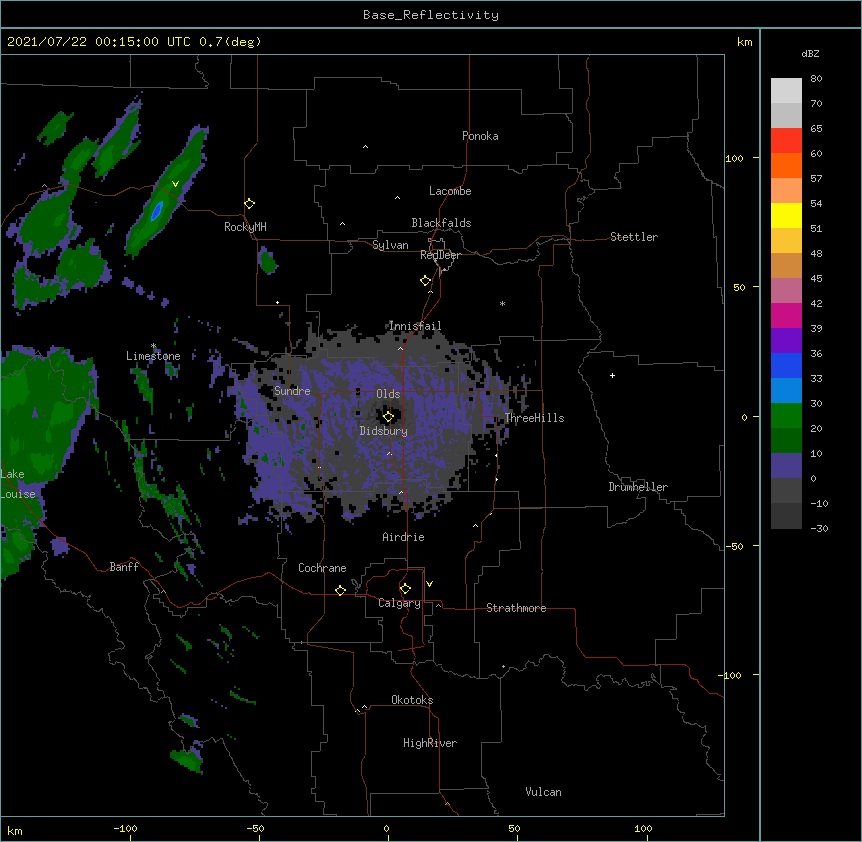This screenshot has height=842, width=862.
Task: Click the 0.7(deg) elevation angle text
Action: pyautogui.click(x=230, y=42)
